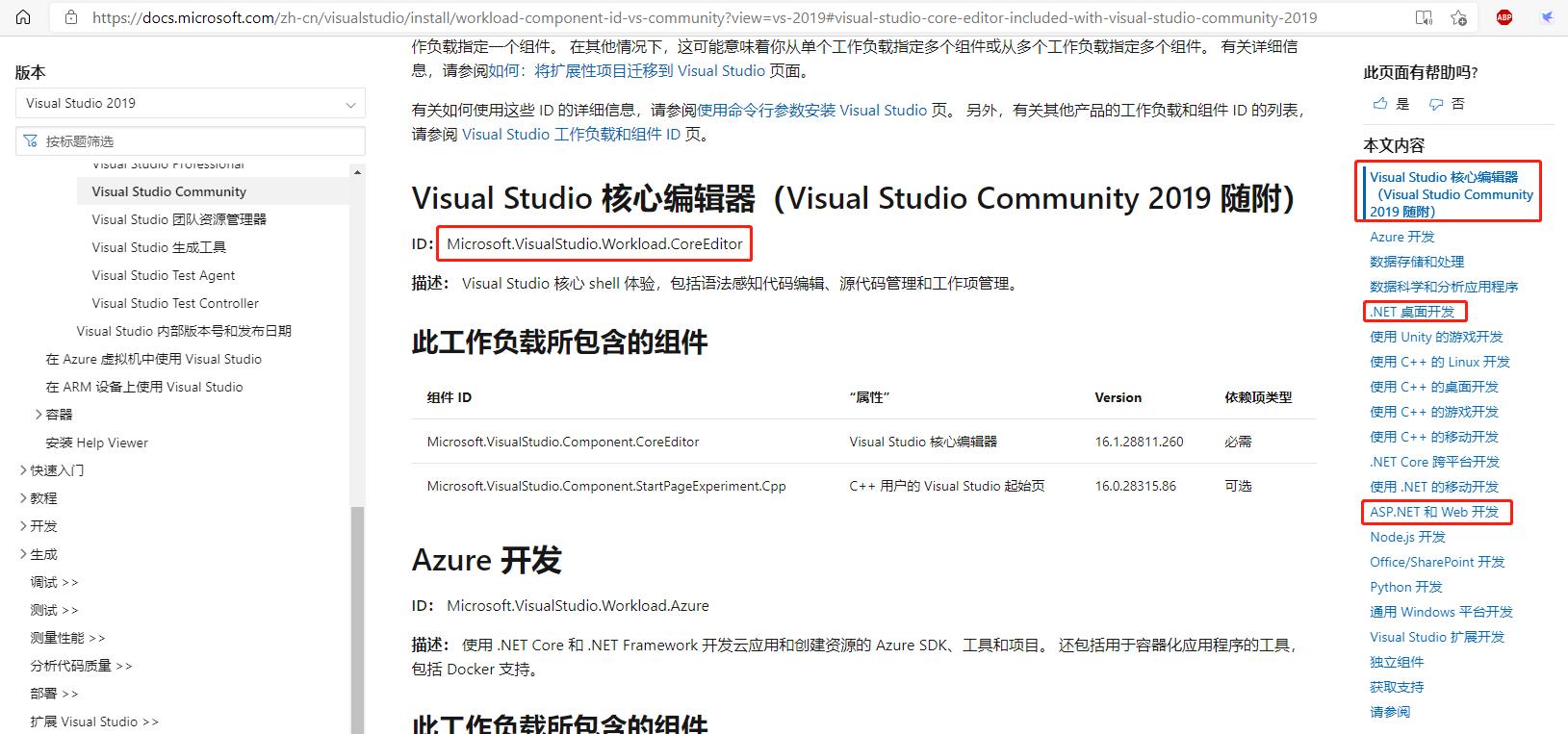The image size is (1568, 734).
Task: Open the 分析代码质量 >> sidebar entry
Action: (81, 666)
